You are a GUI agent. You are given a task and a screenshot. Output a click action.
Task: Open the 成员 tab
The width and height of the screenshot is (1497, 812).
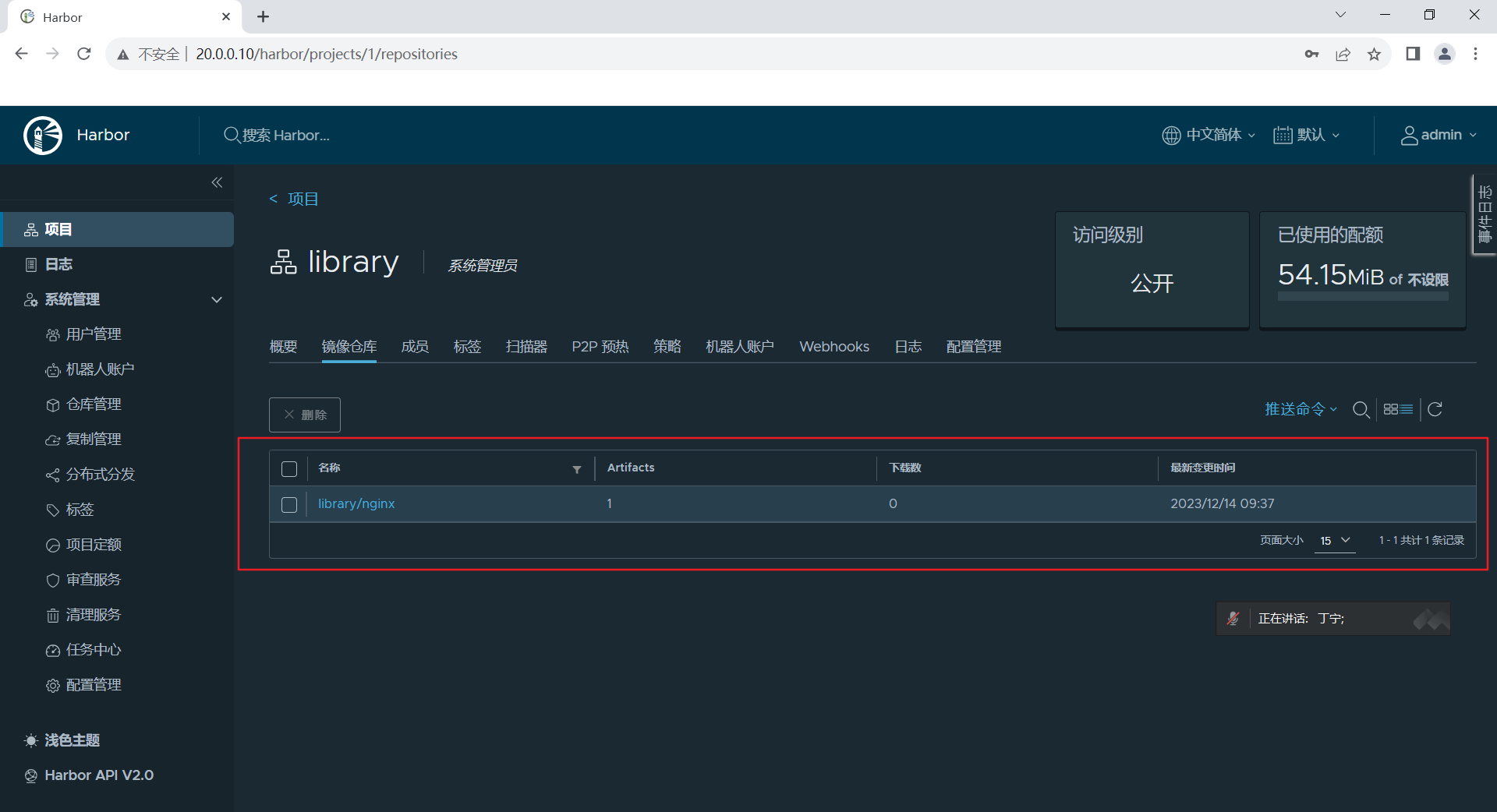coord(415,347)
